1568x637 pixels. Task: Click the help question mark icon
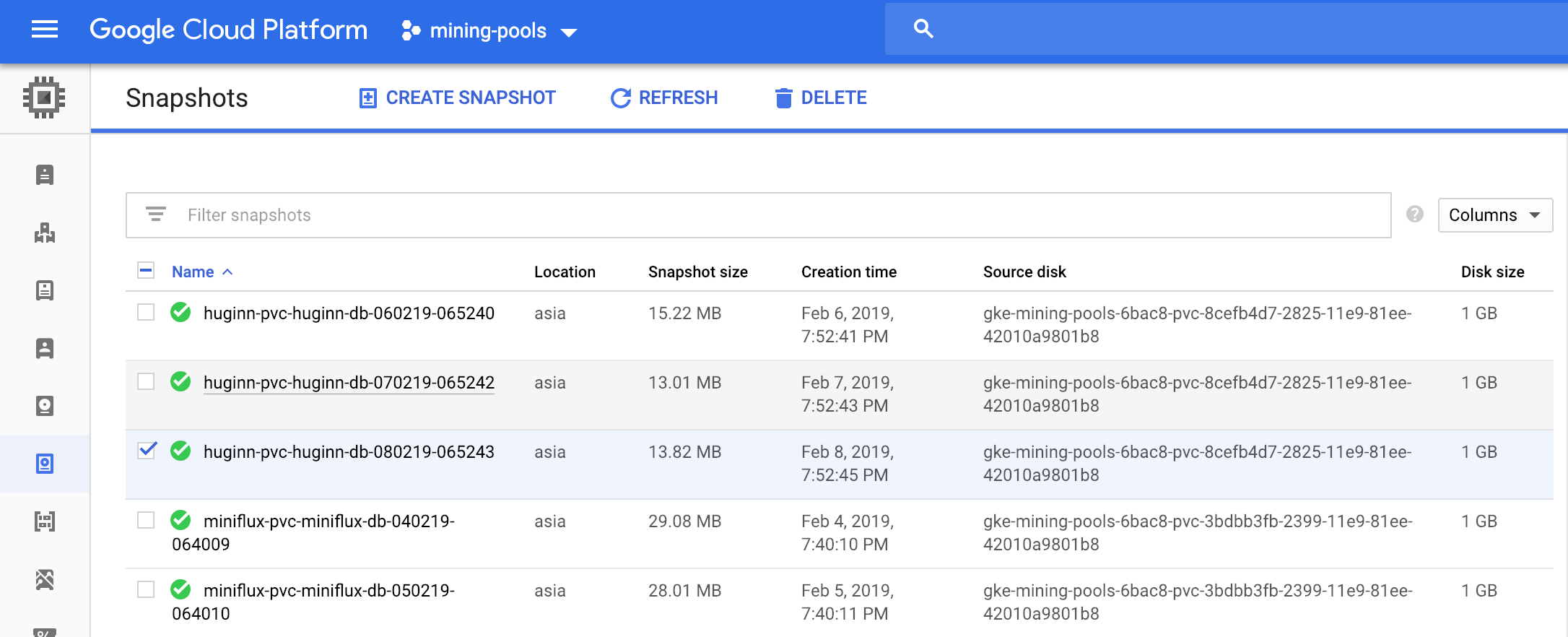pos(1414,214)
